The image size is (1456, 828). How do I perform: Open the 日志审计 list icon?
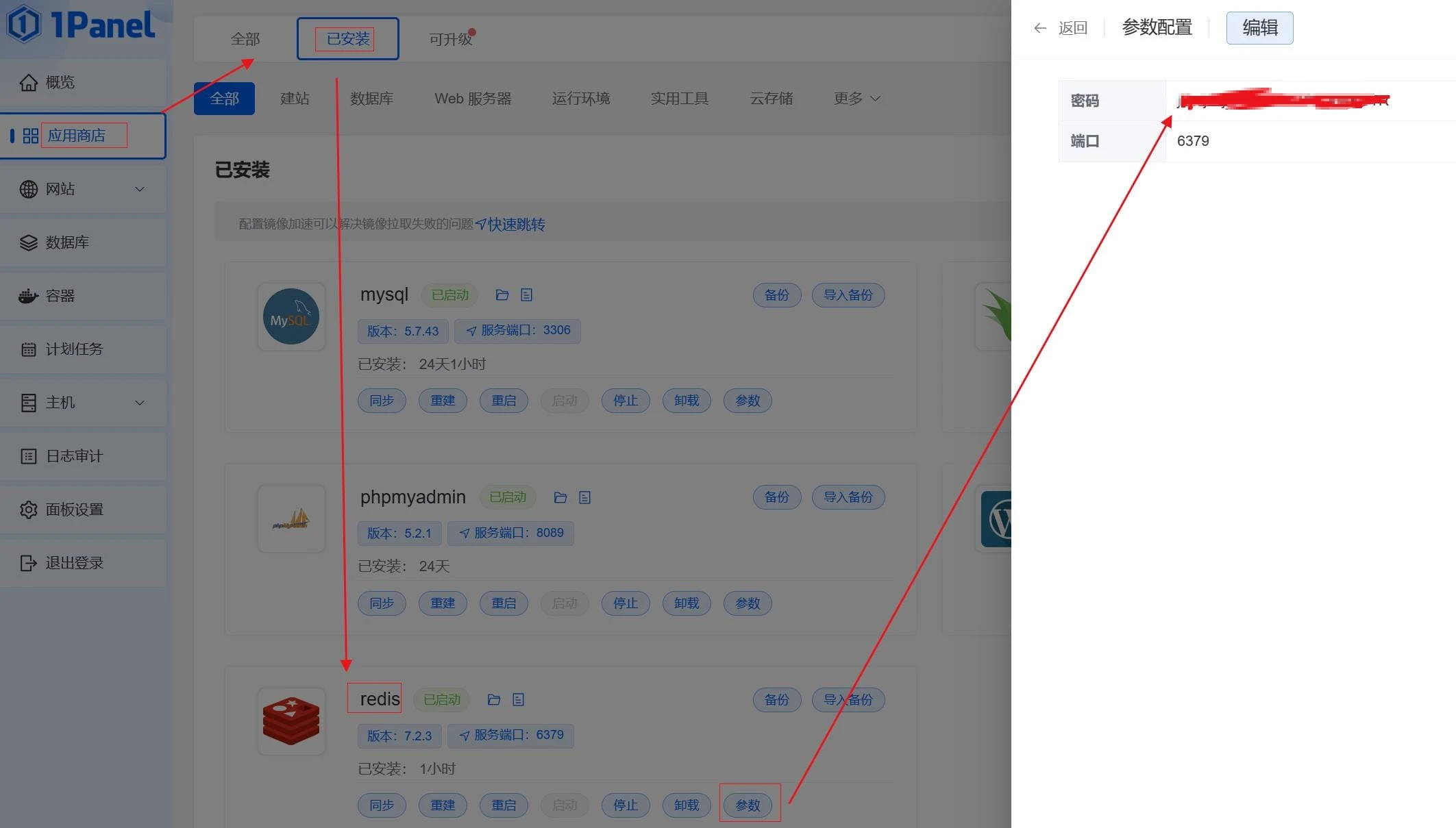point(28,456)
